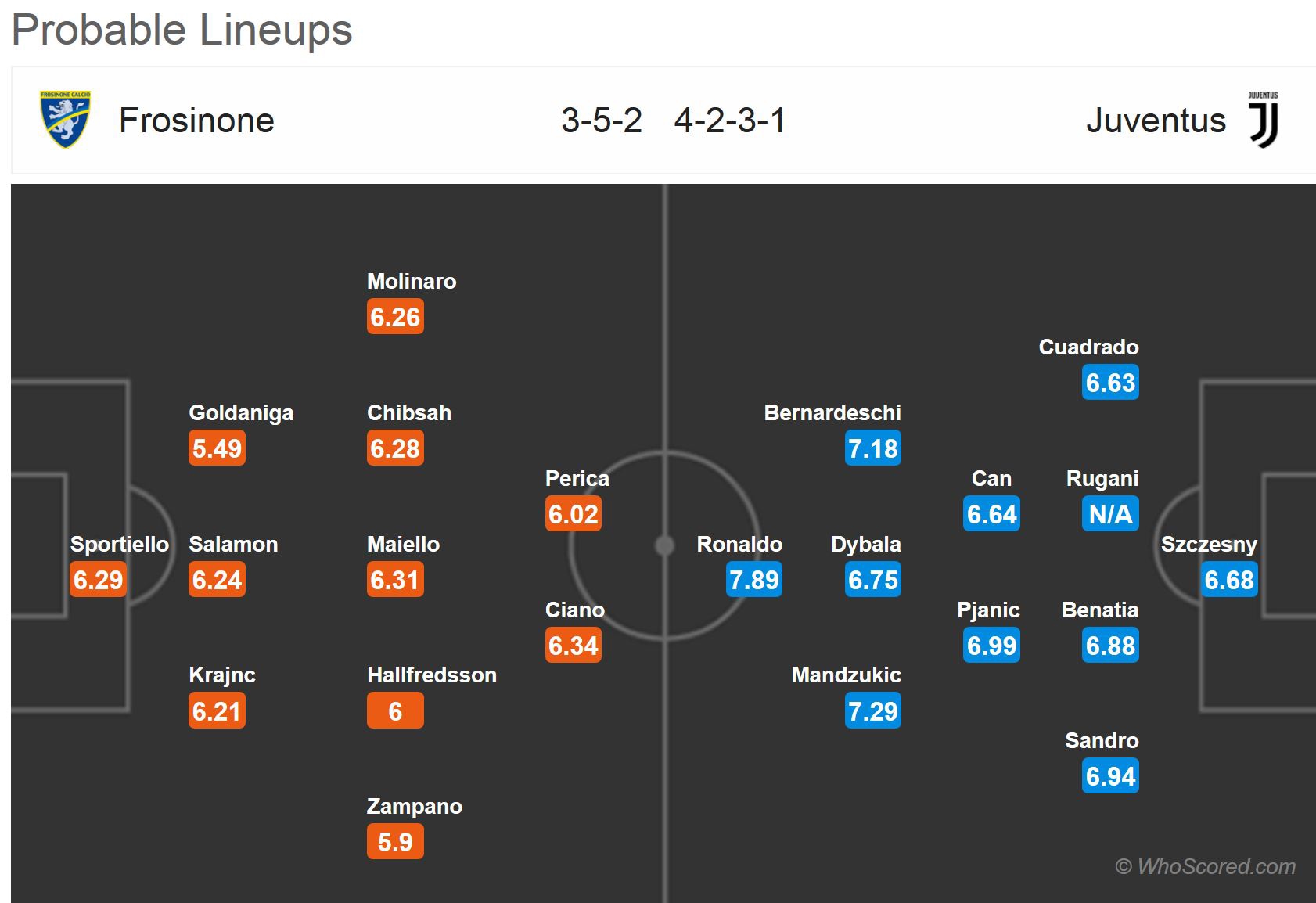Click Mandzukic's 7.29 rating badge

tap(873, 711)
